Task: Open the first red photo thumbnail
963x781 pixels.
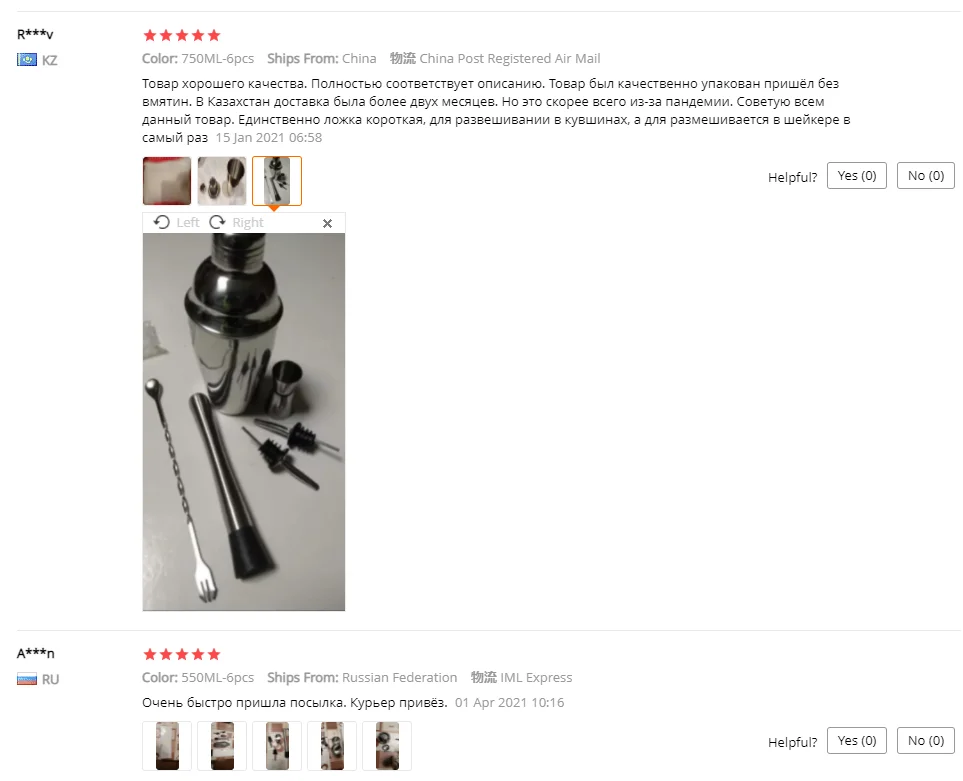Action: pos(167,181)
